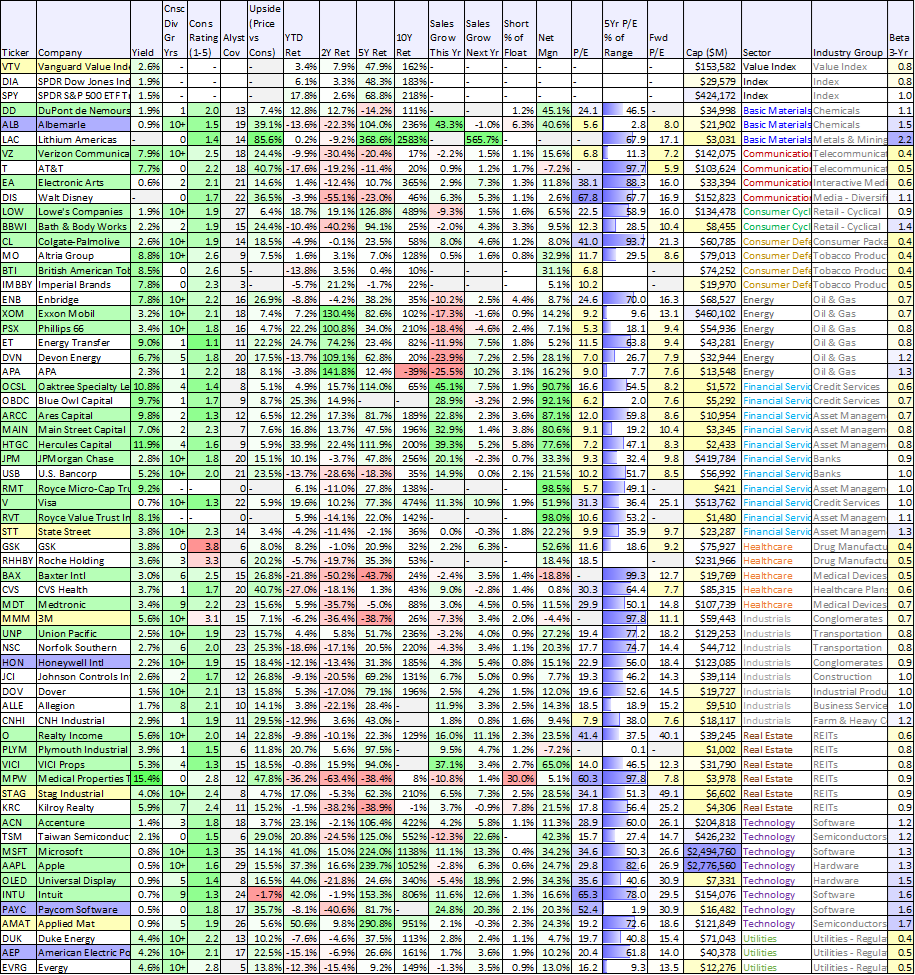
Task: Click the Ticker column header
Action: (x=18, y=30)
